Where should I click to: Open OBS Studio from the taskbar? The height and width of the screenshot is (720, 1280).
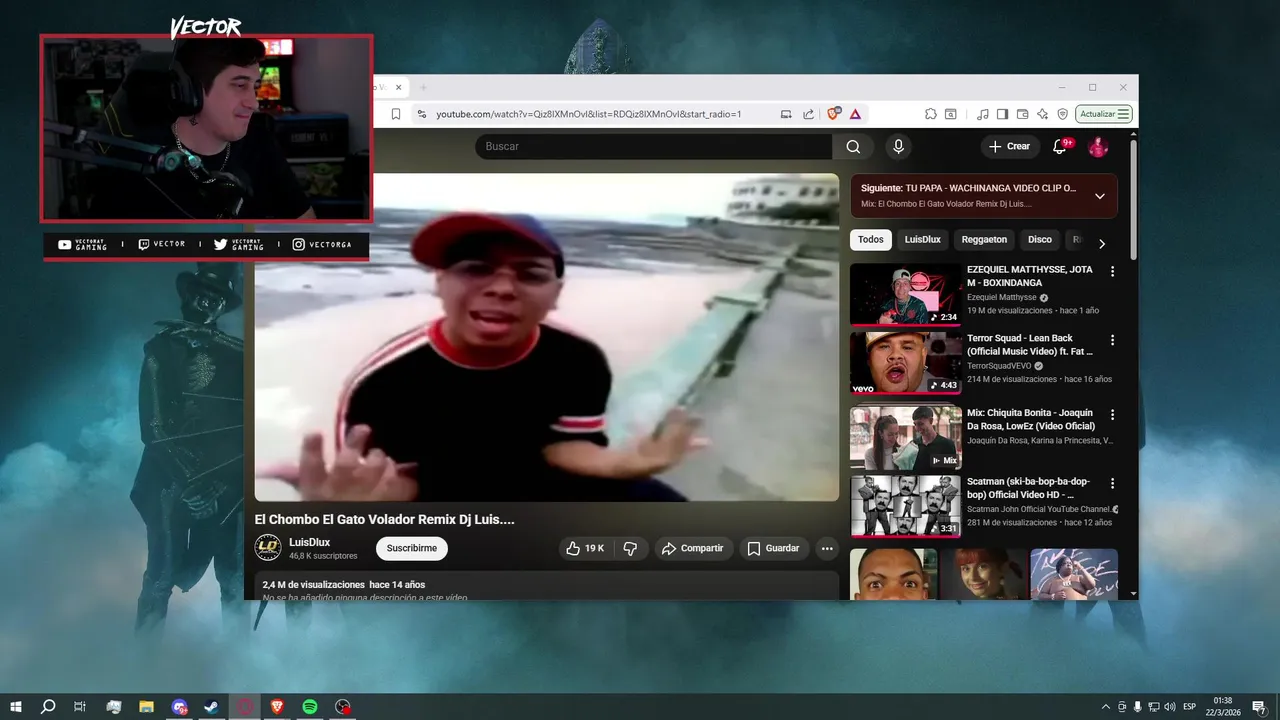(x=343, y=707)
